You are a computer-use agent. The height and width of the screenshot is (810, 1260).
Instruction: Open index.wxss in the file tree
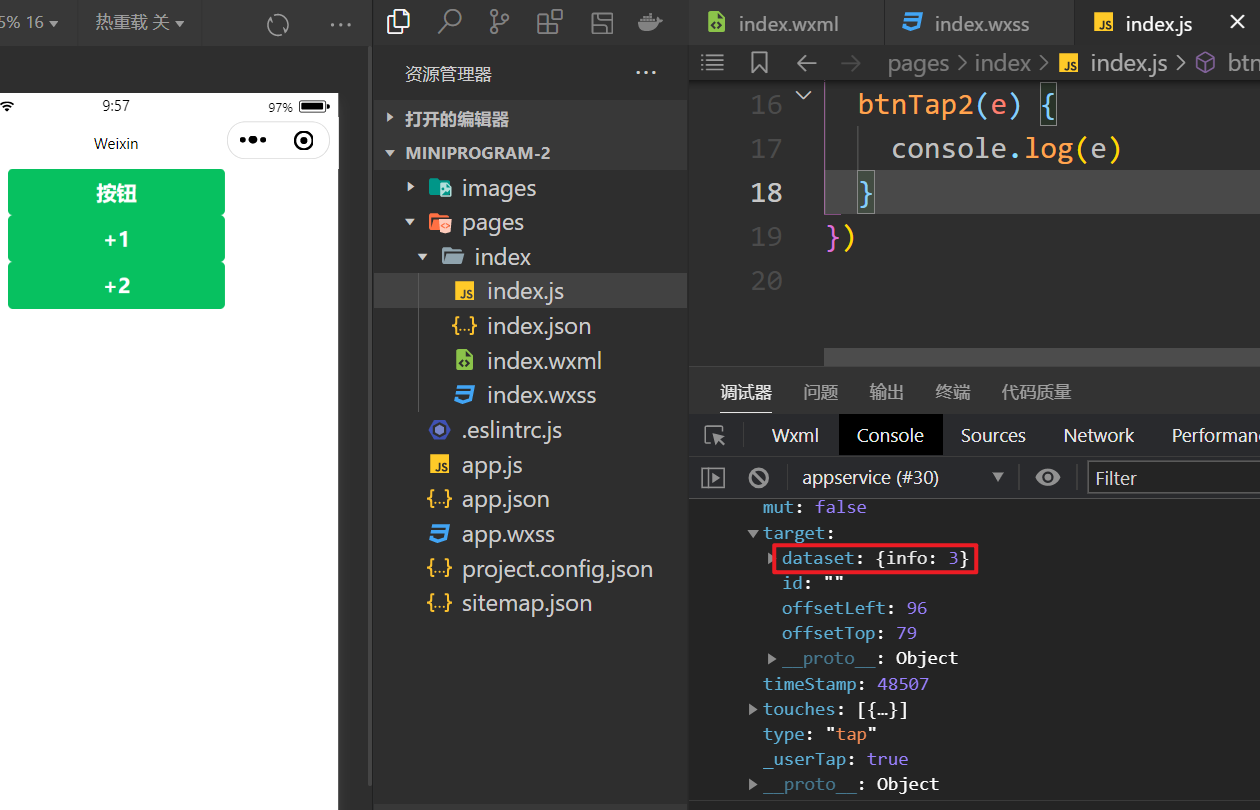tap(530, 395)
